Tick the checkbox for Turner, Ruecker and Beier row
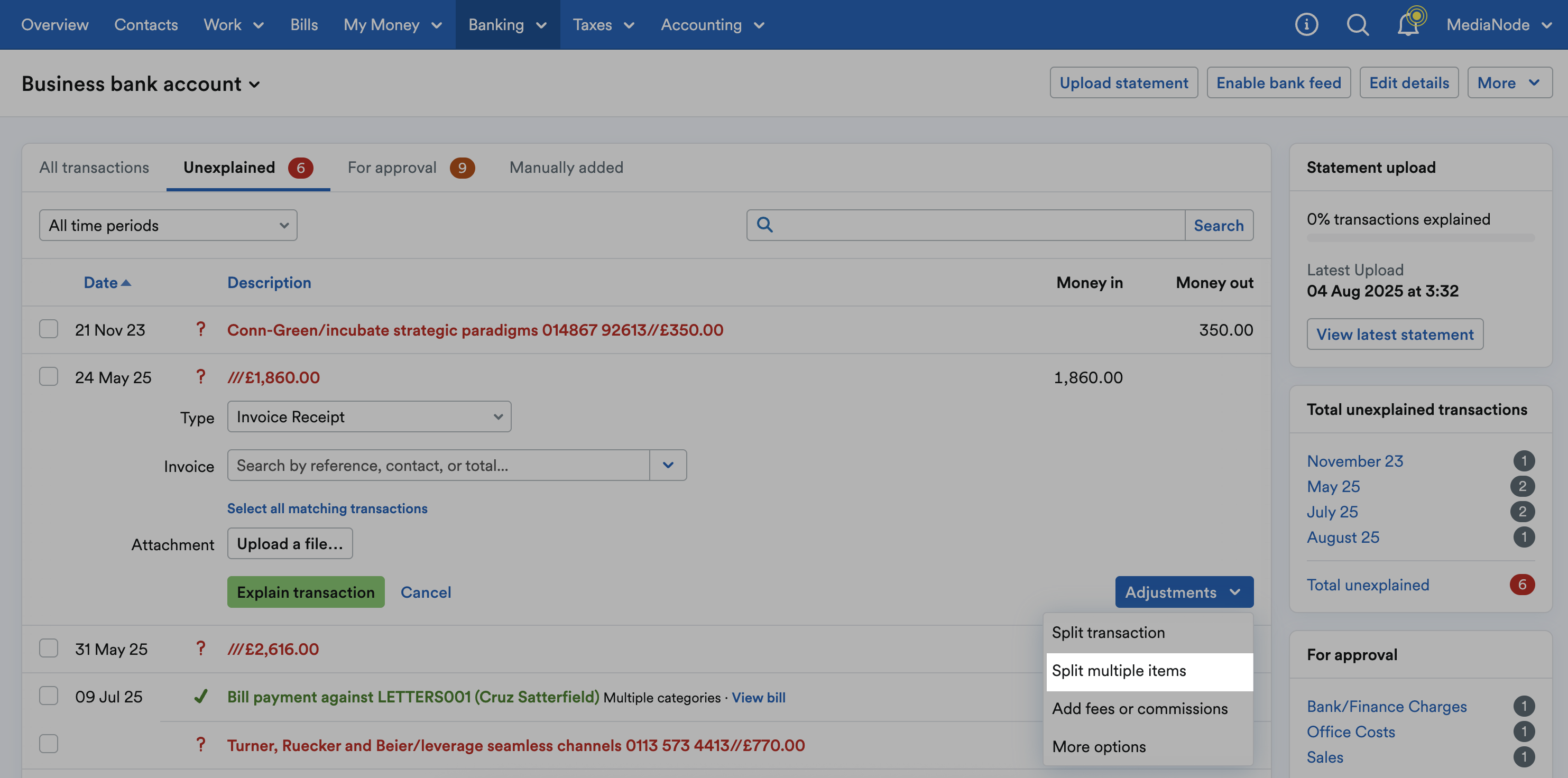 pos(49,743)
